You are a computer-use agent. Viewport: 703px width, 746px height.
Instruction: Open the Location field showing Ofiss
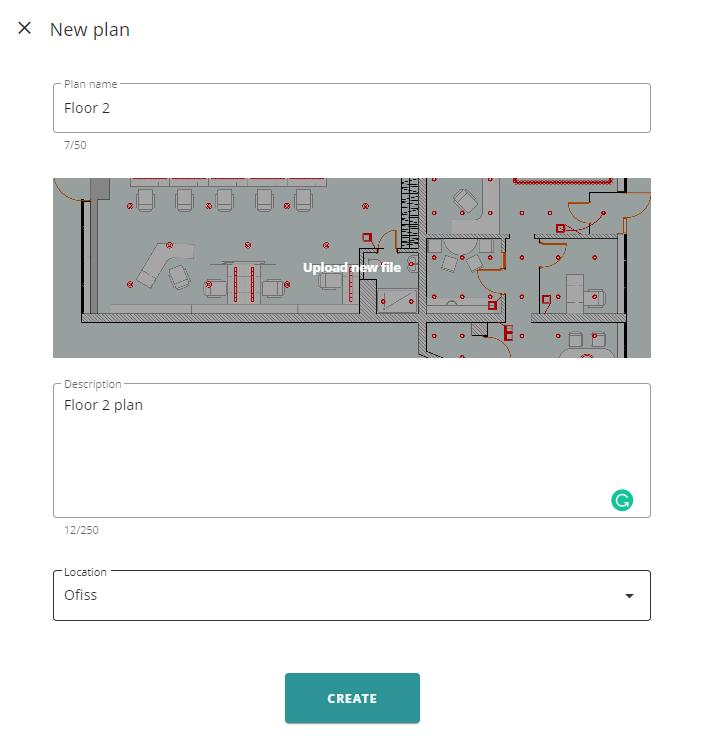352,595
